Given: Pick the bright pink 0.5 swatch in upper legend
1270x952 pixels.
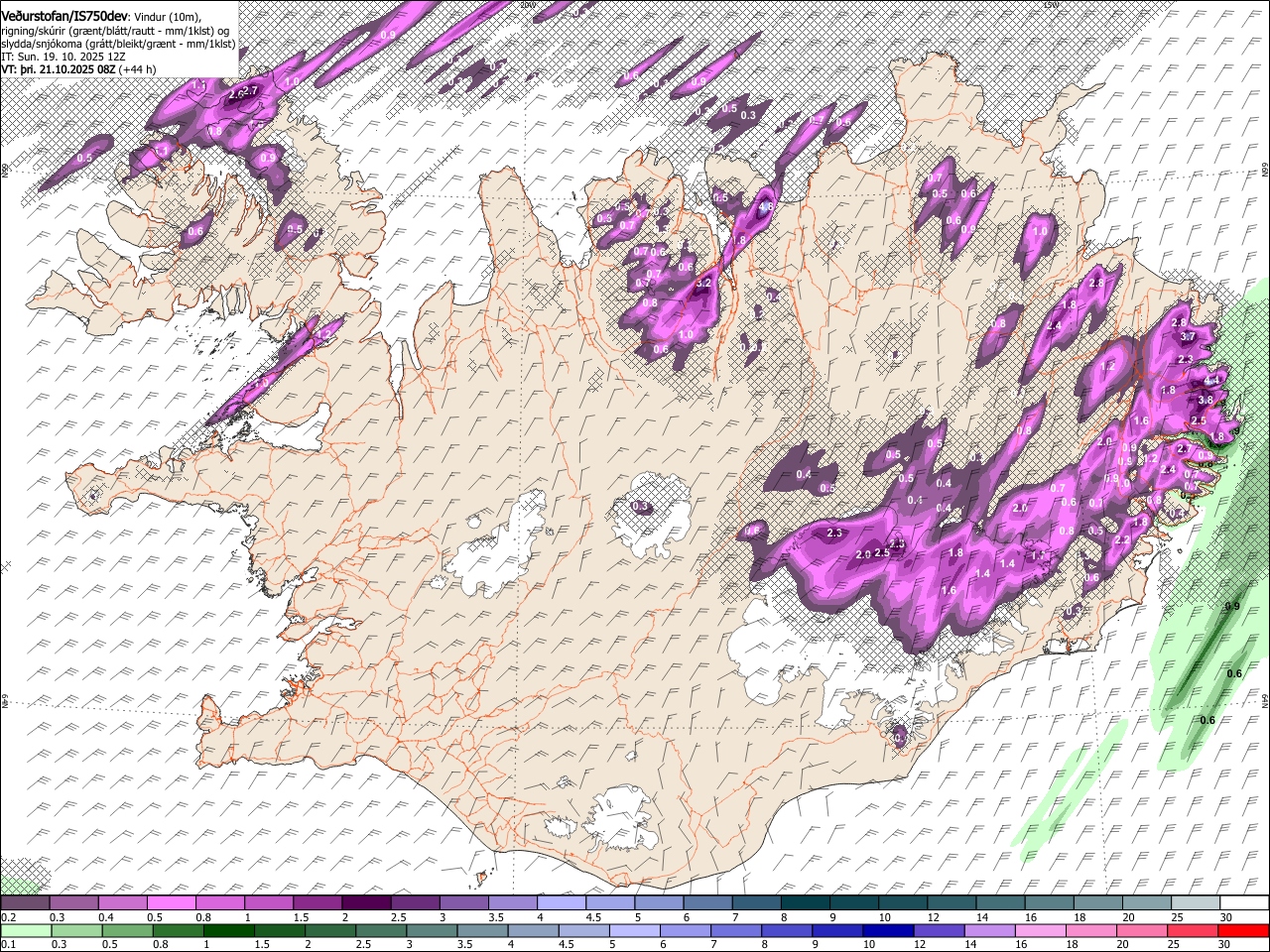Looking at the screenshot, I should pos(171,902).
